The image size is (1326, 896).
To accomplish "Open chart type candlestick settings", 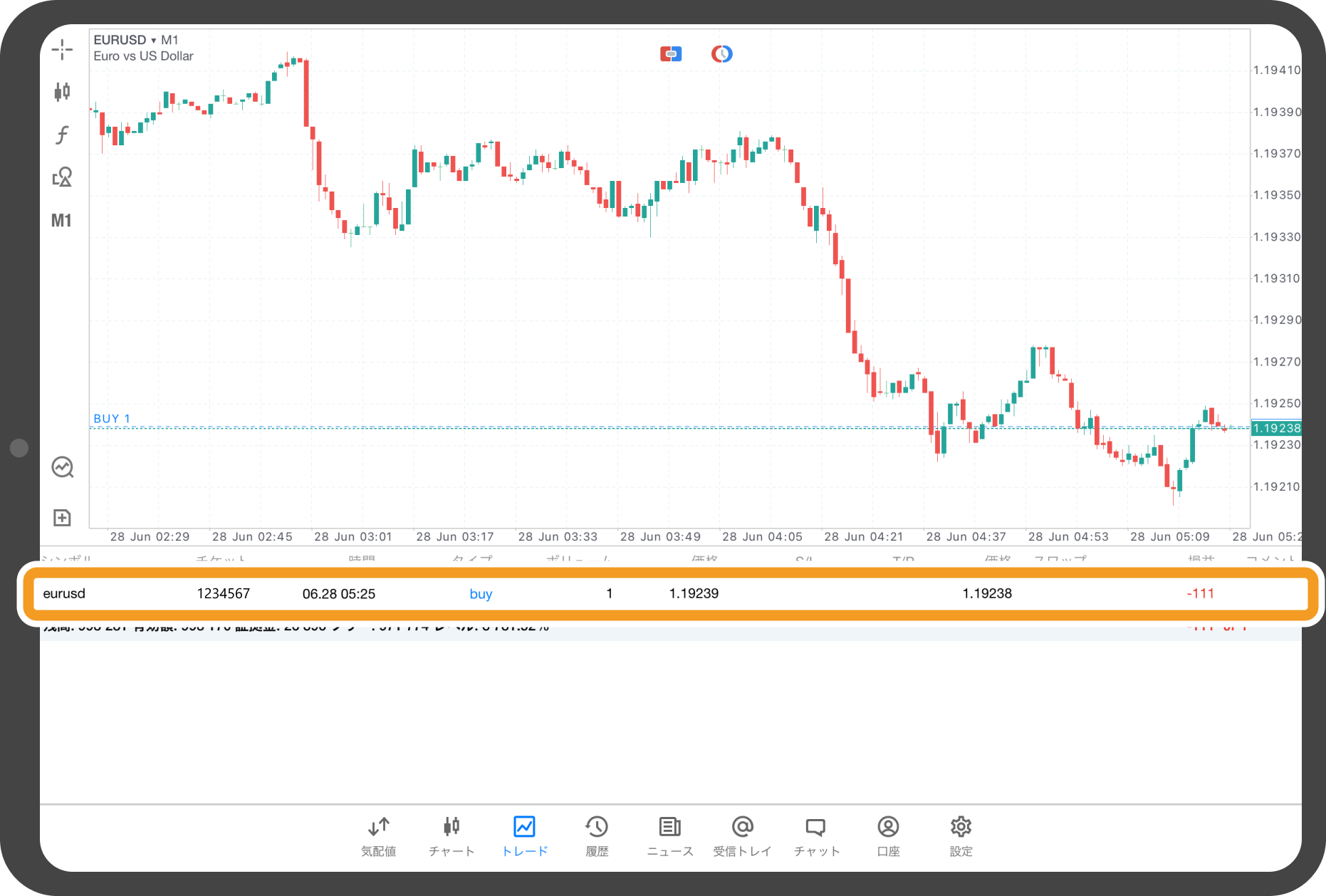I will tap(62, 91).
